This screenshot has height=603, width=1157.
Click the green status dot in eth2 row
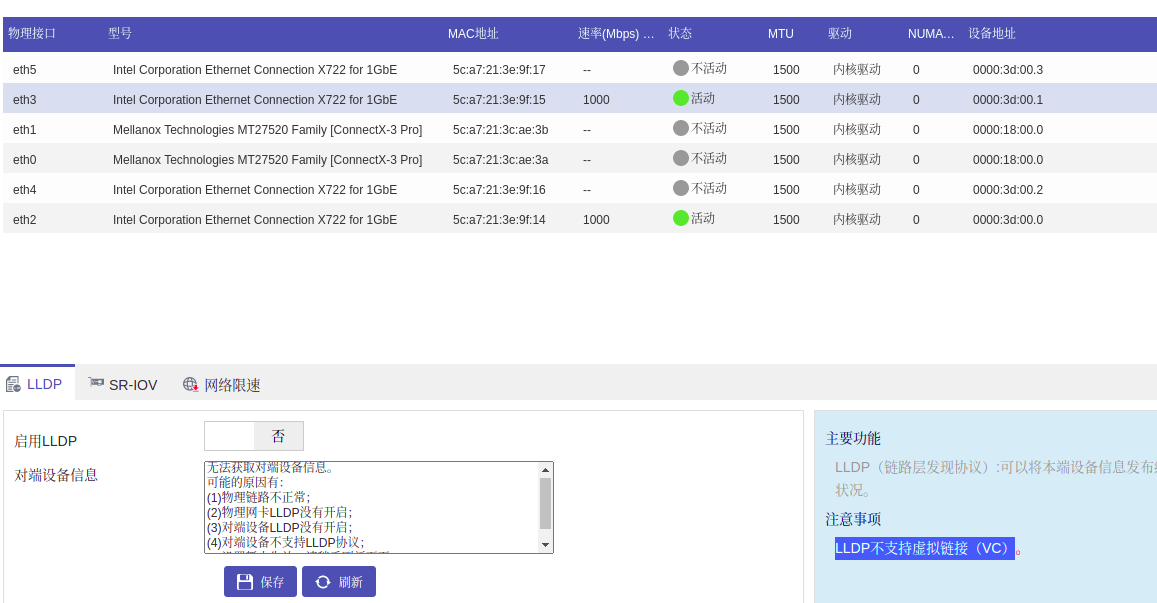pyautogui.click(x=681, y=218)
